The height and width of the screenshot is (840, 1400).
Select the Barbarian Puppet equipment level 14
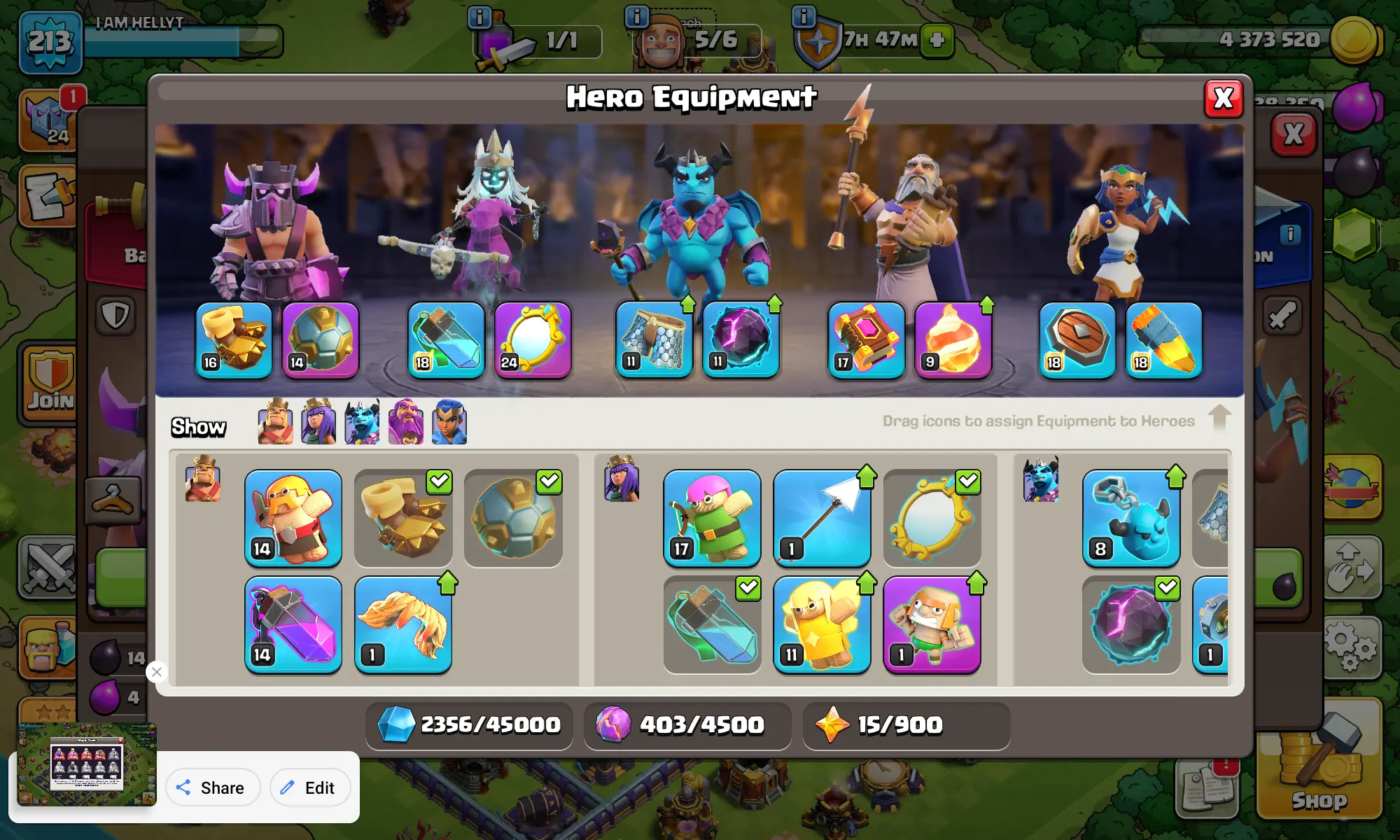click(x=293, y=518)
